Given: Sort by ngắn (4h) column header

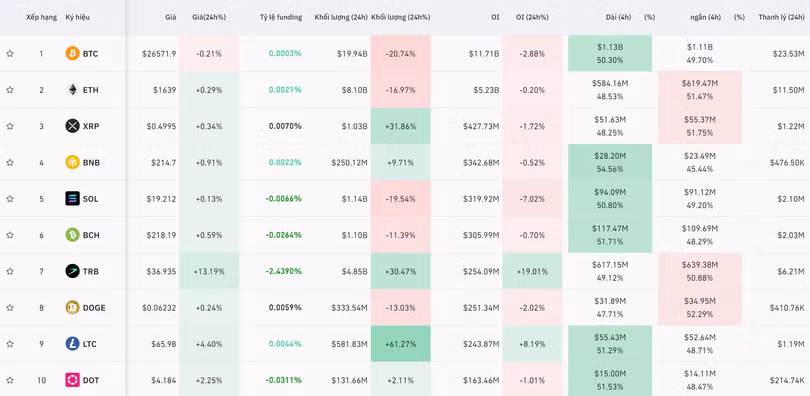Looking at the screenshot, I should [x=706, y=17].
